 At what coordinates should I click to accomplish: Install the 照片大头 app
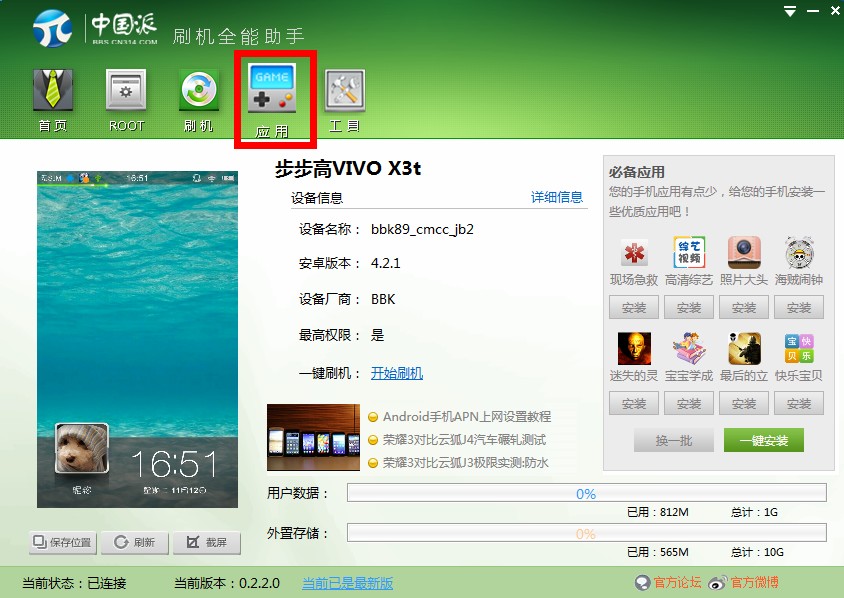tap(744, 307)
